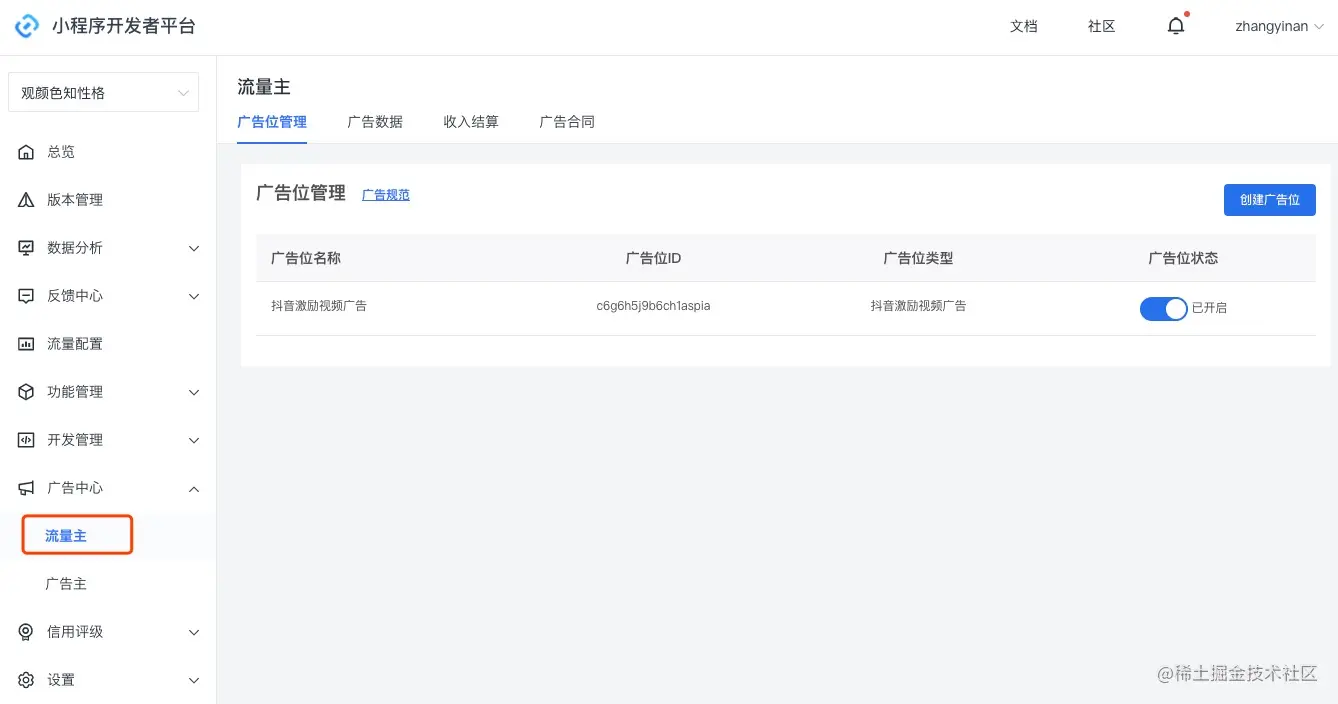Image resolution: width=1338 pixels, height=704 pixels.
Task: Click the 开发管理 code icon
Action: [27, 440]
